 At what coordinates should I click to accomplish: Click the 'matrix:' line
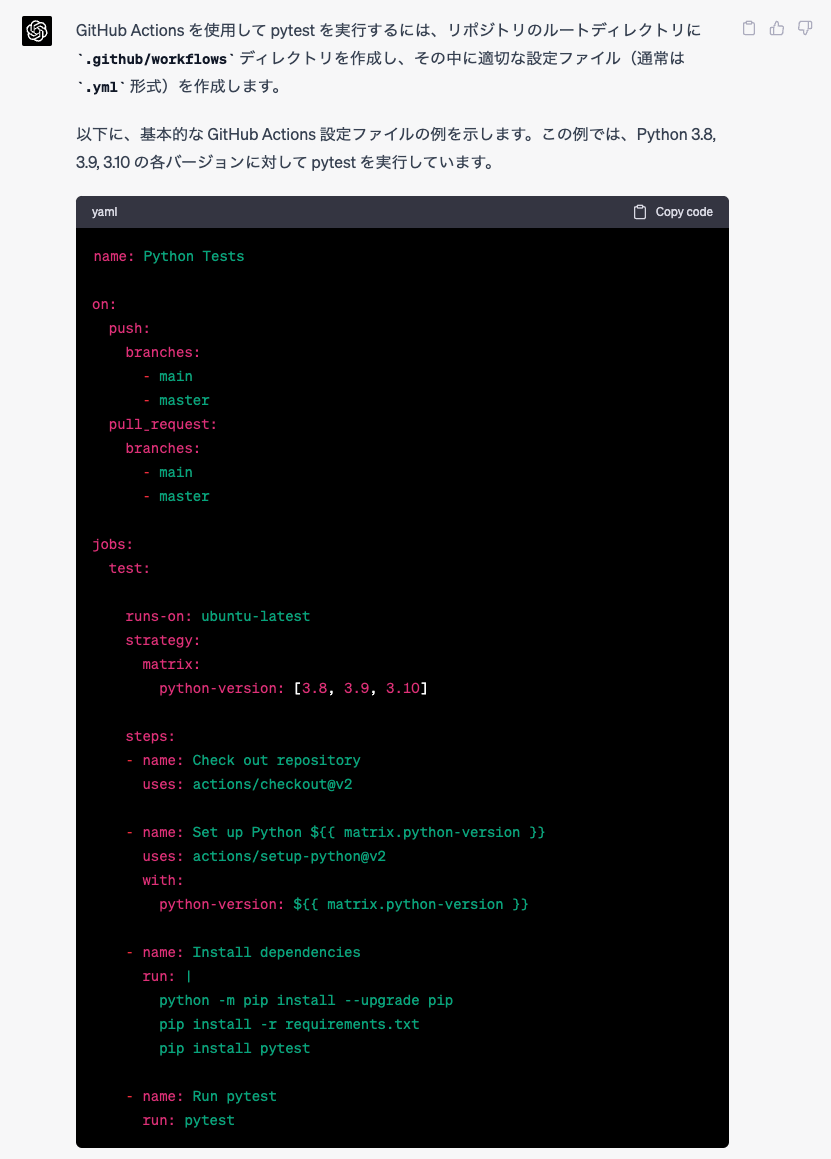point(172,665)
